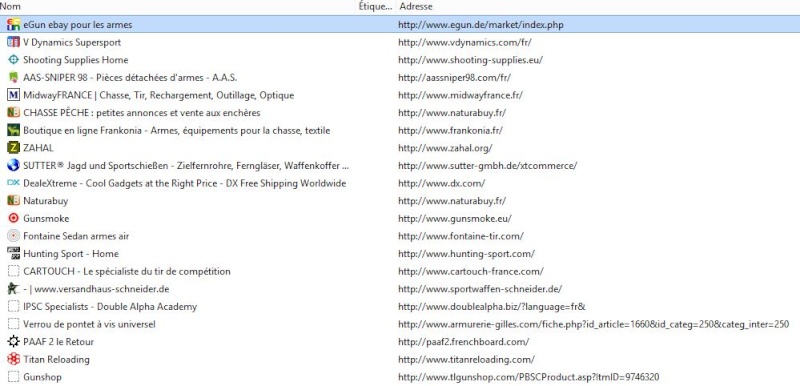Click the http://aassniper98.com/fr/ address
The height and width of the screenshot is (386, 800).
tap(454, 78)
